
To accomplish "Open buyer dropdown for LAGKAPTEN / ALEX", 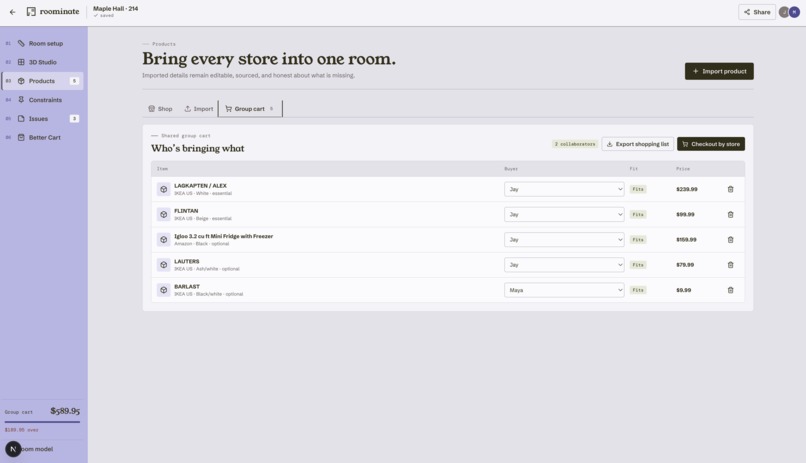I will (564, 189).
